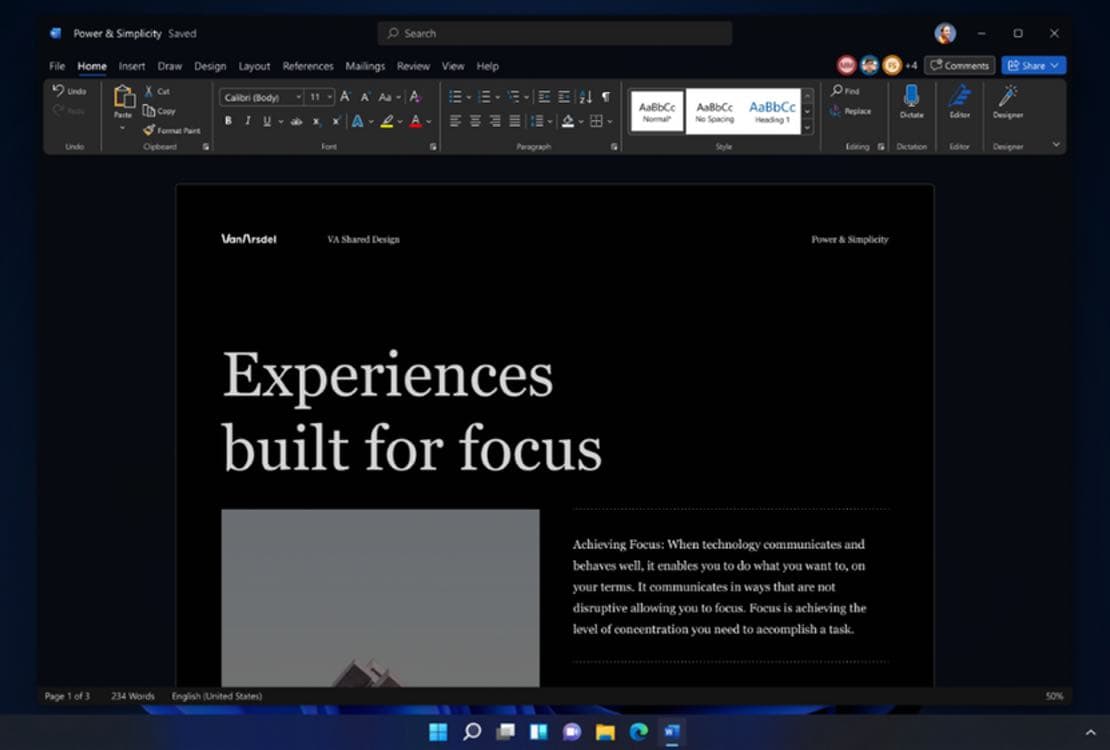1110x750 pixels.
Task: Toggle Bold formatting
Action: (x=228, y=121)
